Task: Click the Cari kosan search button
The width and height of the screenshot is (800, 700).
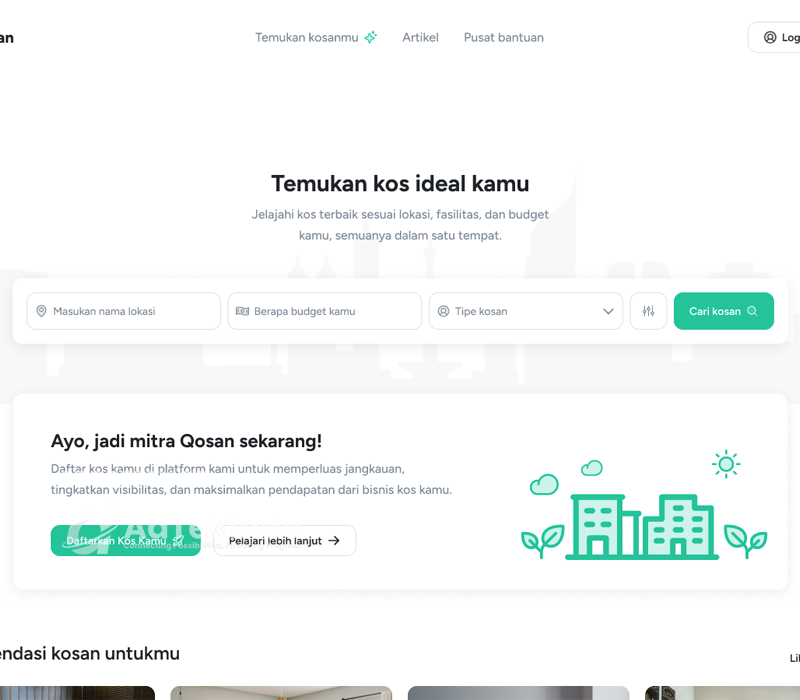Action: [723, 311]
